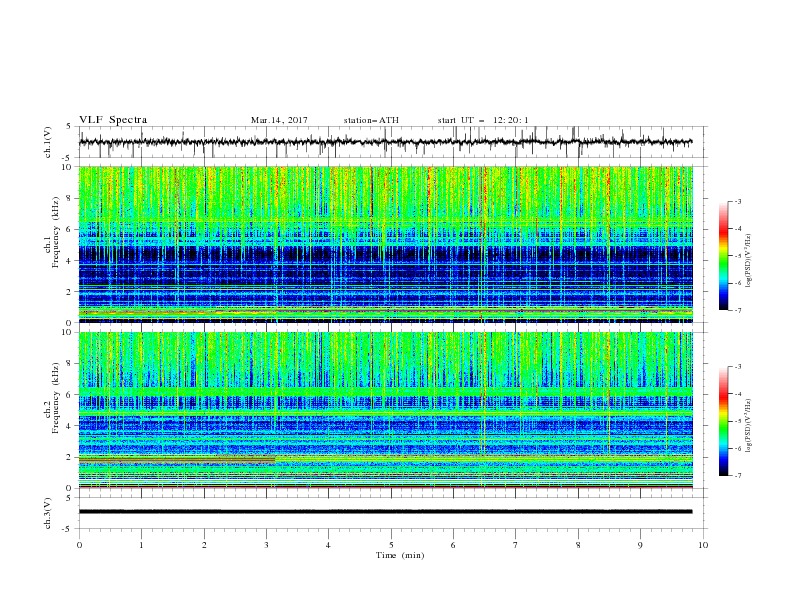Click the ch.2 spectrogram color scale bar

click(x=724, y=421)
